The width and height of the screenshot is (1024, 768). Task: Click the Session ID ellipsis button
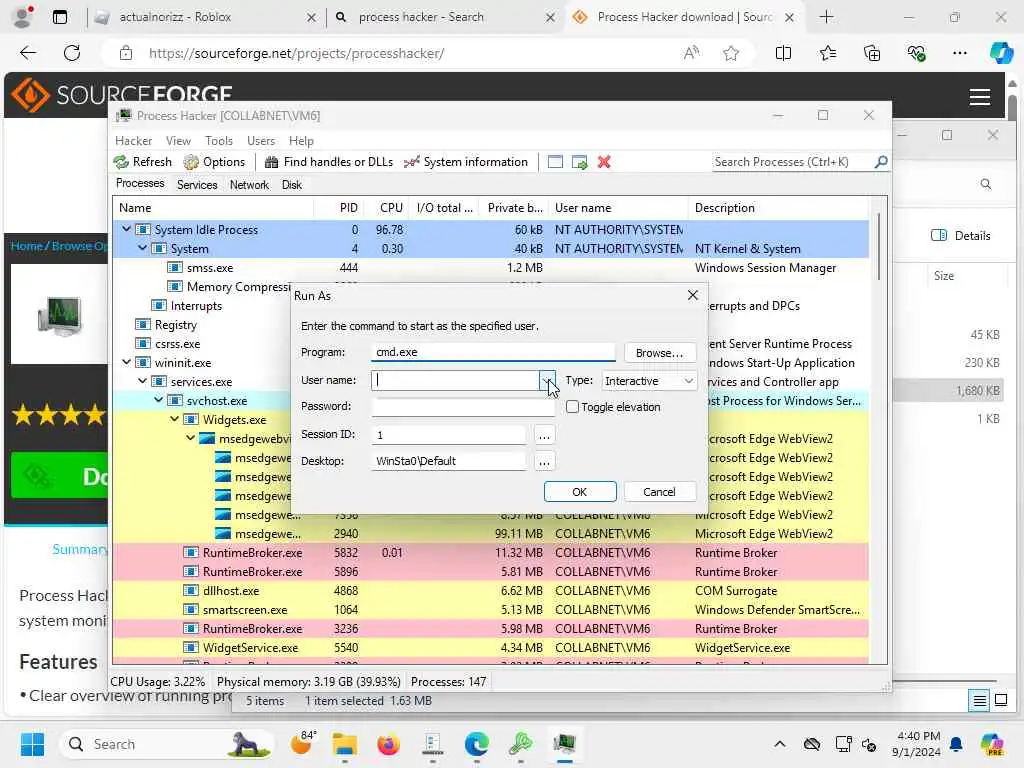[544, 434]
